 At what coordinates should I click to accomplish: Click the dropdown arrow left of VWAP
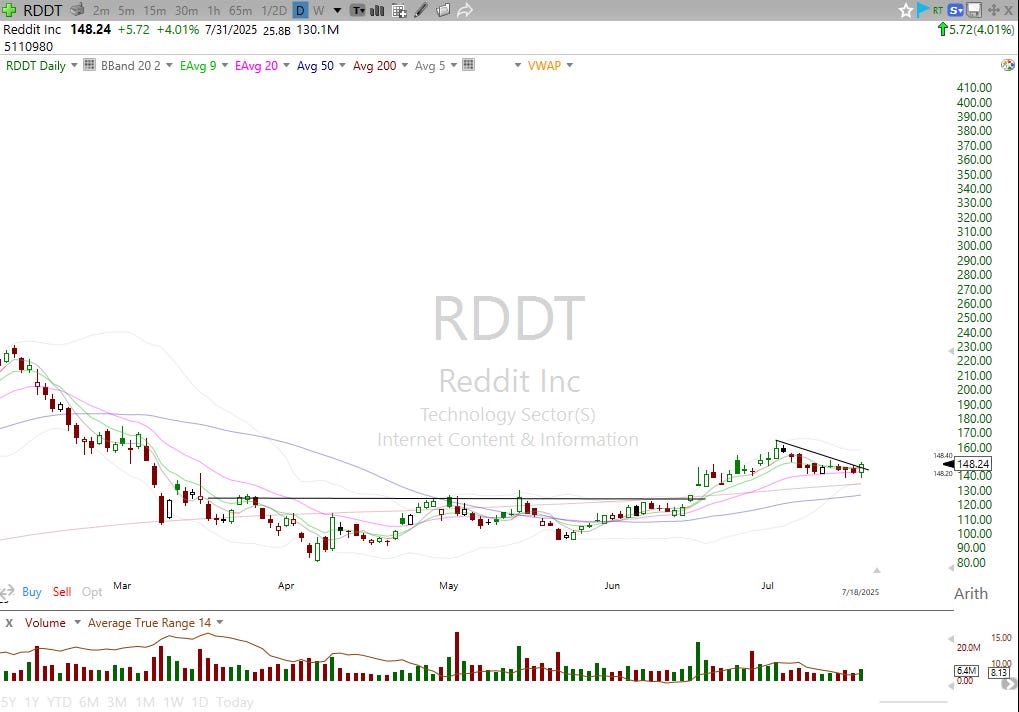[517, 65]
